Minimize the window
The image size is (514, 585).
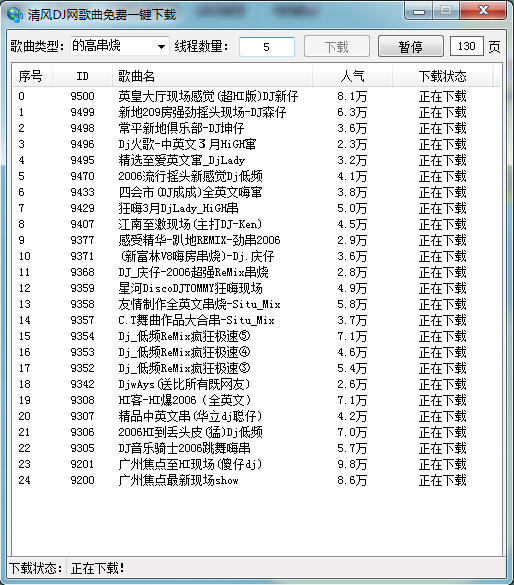[419, 11]
